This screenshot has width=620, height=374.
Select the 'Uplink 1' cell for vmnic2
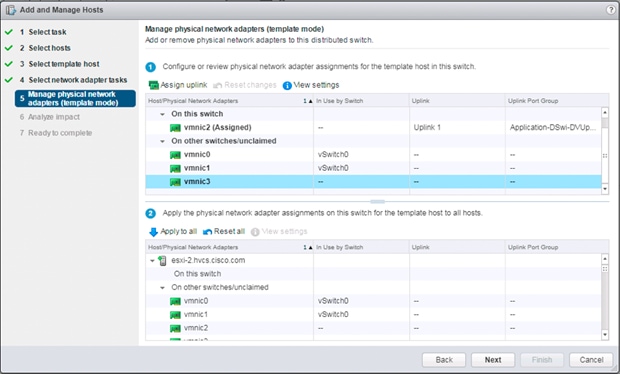[x=427, y=128]
